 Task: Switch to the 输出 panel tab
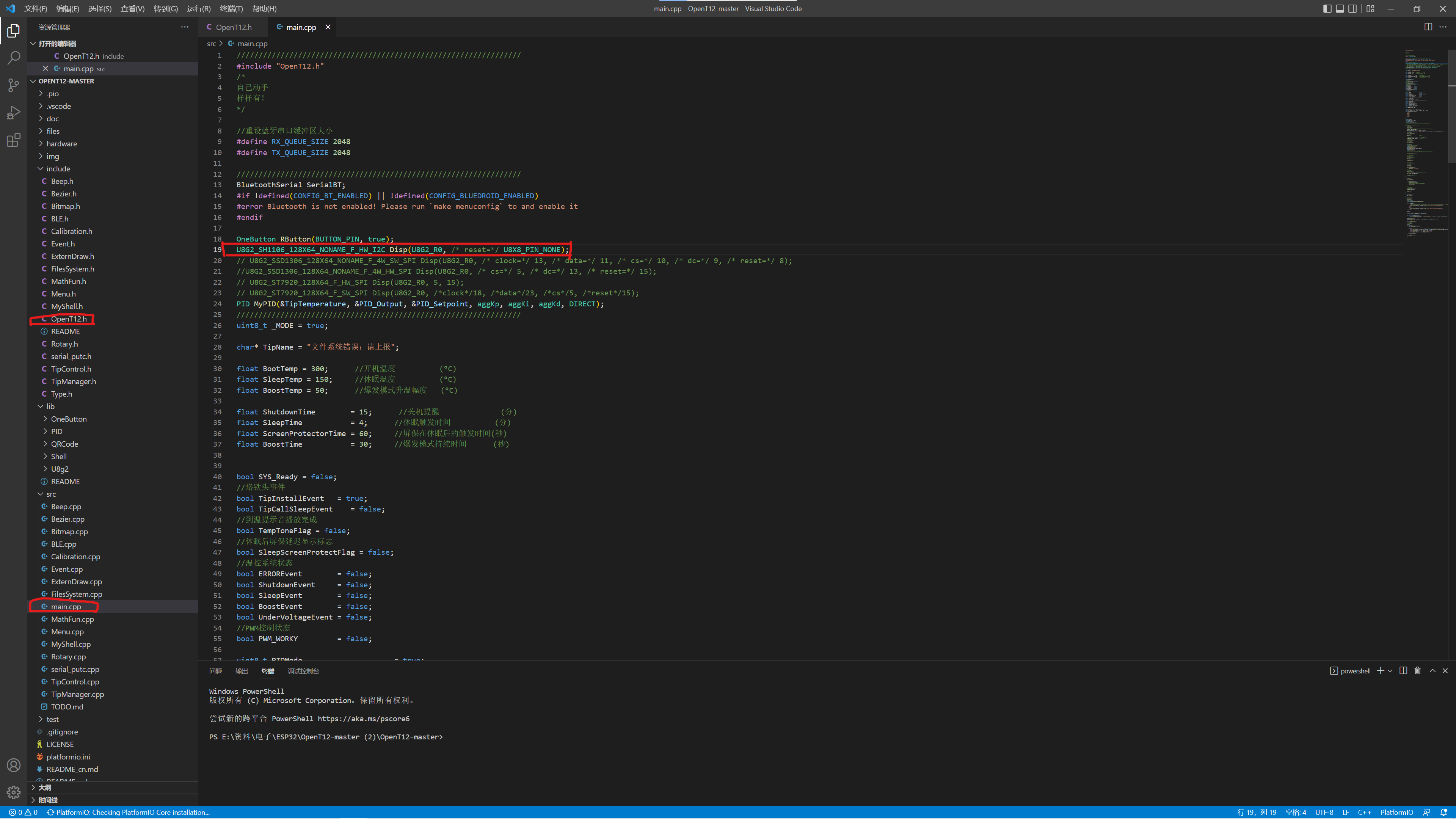tap(242, 671)
